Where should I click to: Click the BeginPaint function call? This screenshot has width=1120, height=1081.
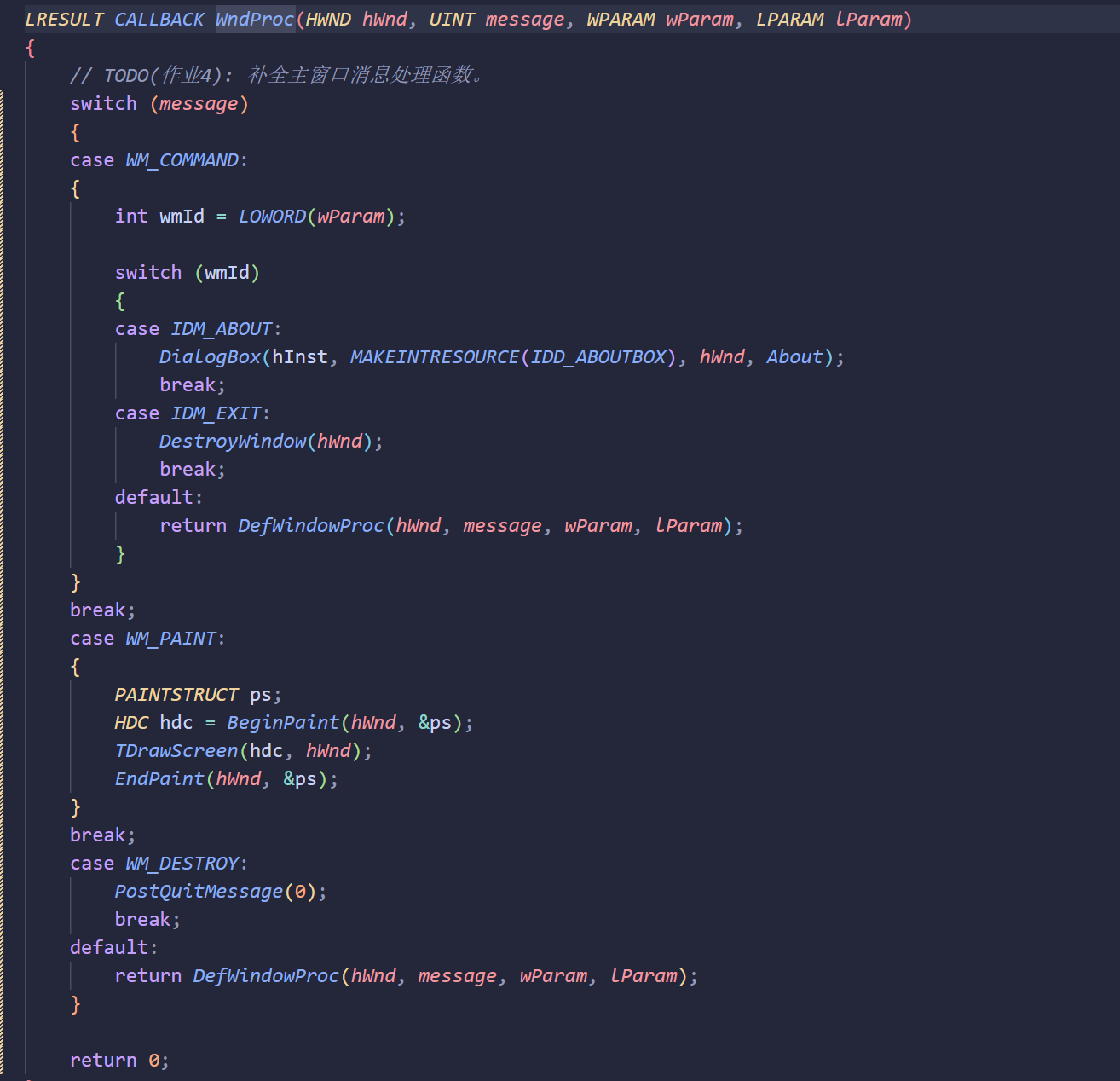[283, 723]
